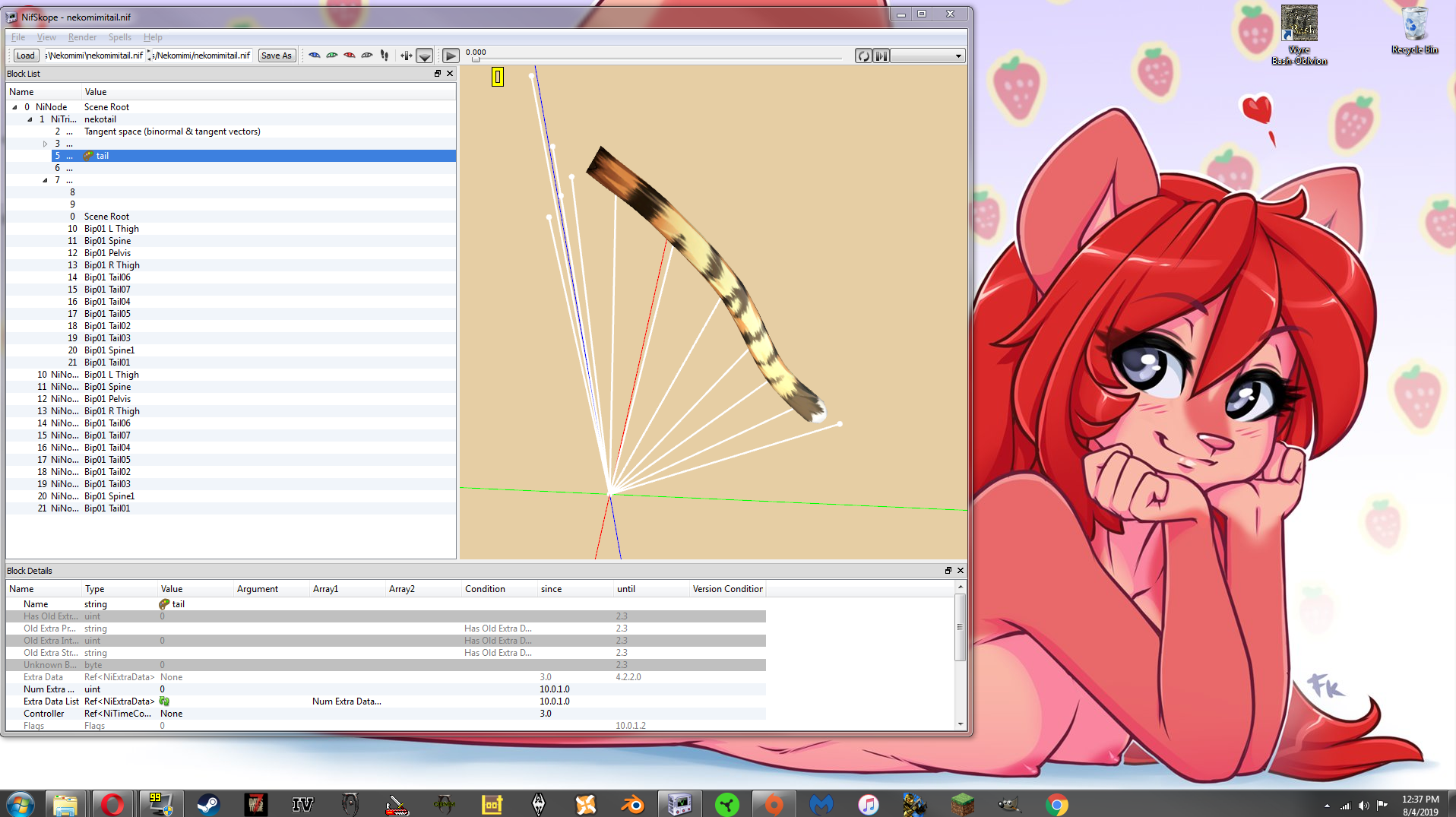1456x817 pixels.
Task: Click the path swap arrows between file fields
Action: (149, 55)
